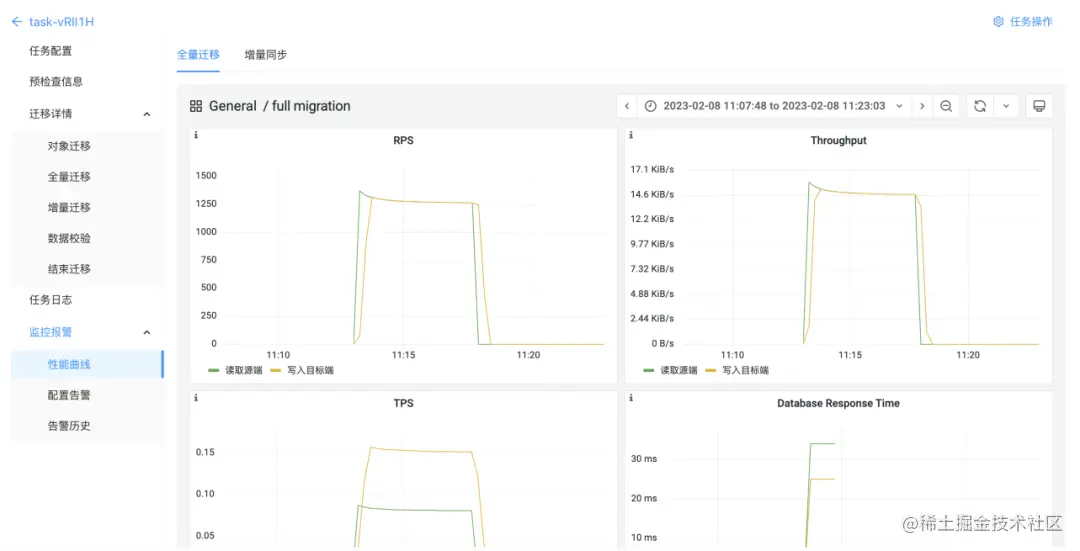The image size is (1080, 551).
Task: Refresh the dashboard
Action: coord(980,106)
